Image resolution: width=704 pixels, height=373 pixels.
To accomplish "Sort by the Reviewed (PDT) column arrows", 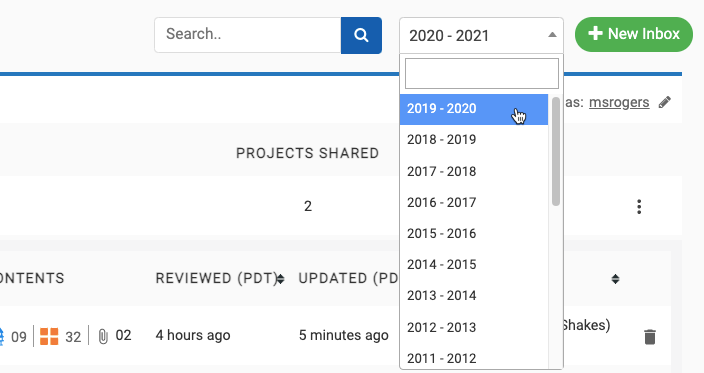I will click(x=281, y=279).
